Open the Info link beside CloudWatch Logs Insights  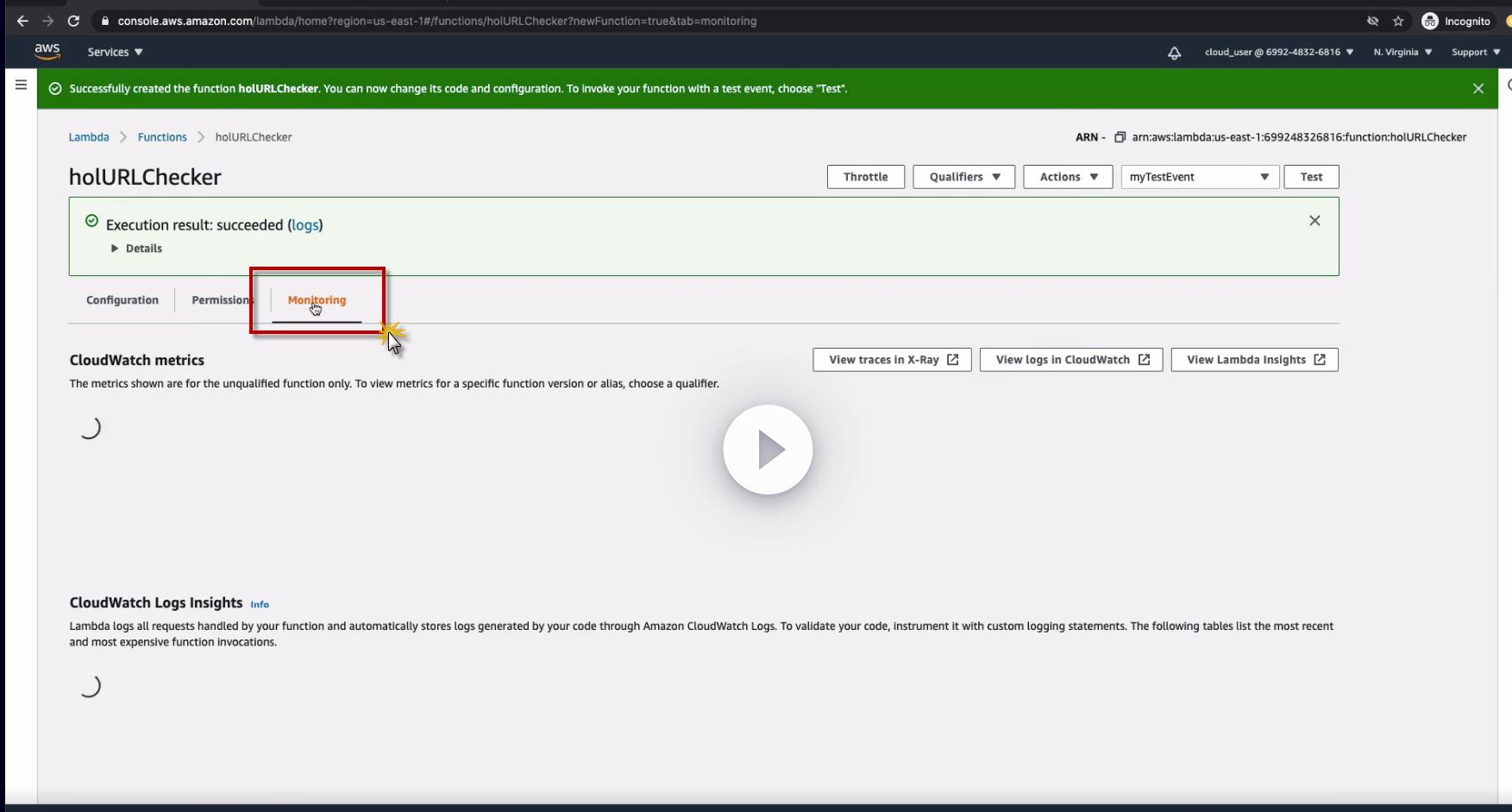click(260, 604)
